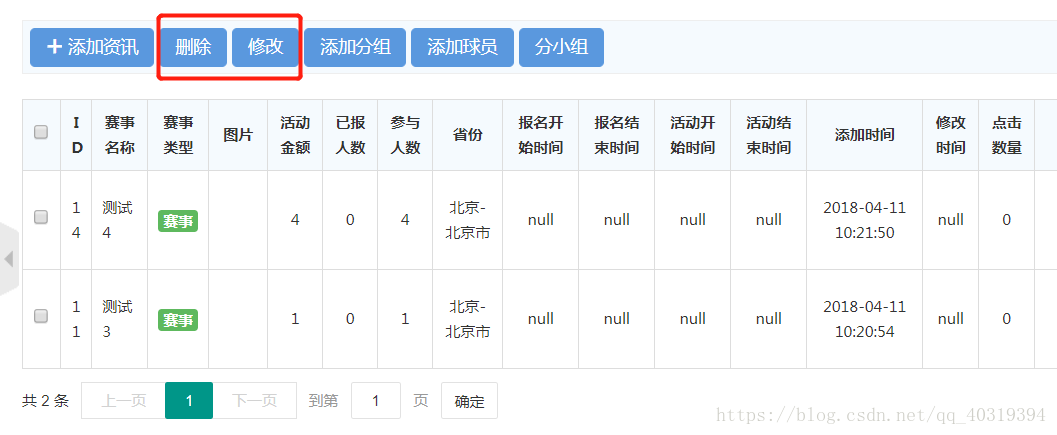Go to 上一页 previous page
Screen dimensions: 1057x435
[123, 401]
